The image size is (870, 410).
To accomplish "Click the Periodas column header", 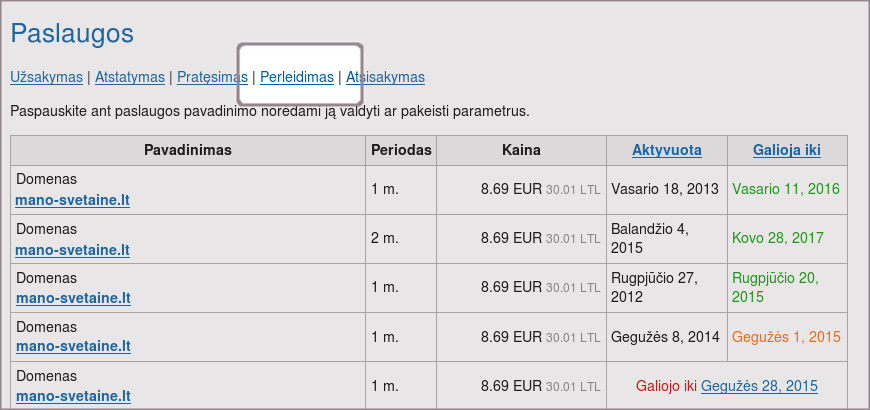I will pyautogui.click(x=401, y=150).
